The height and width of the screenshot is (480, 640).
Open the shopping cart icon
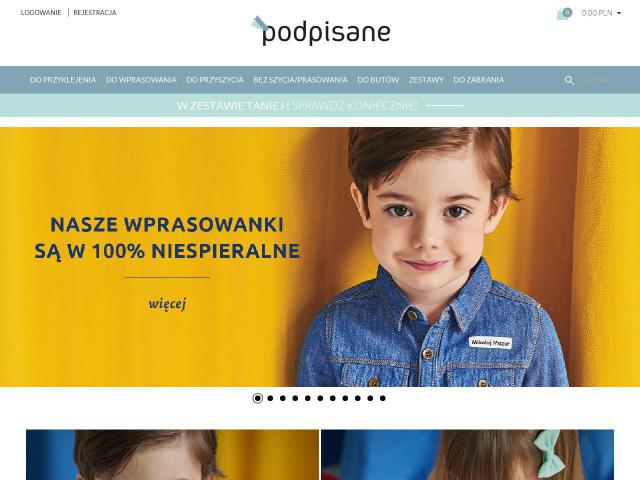564,13
